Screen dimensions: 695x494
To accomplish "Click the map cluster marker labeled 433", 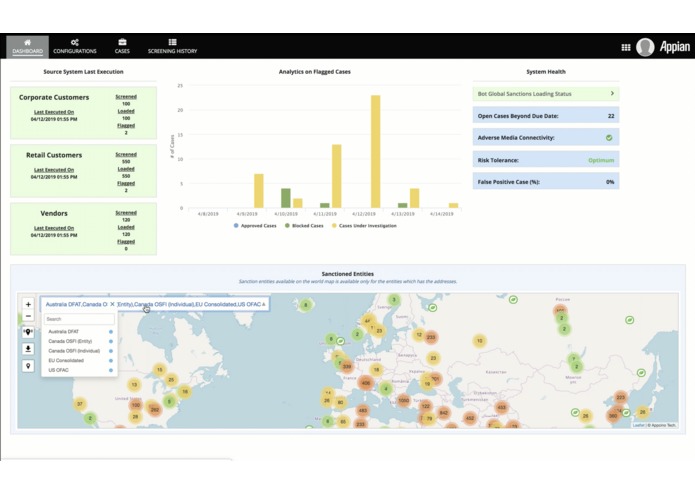I will point(501,407).
